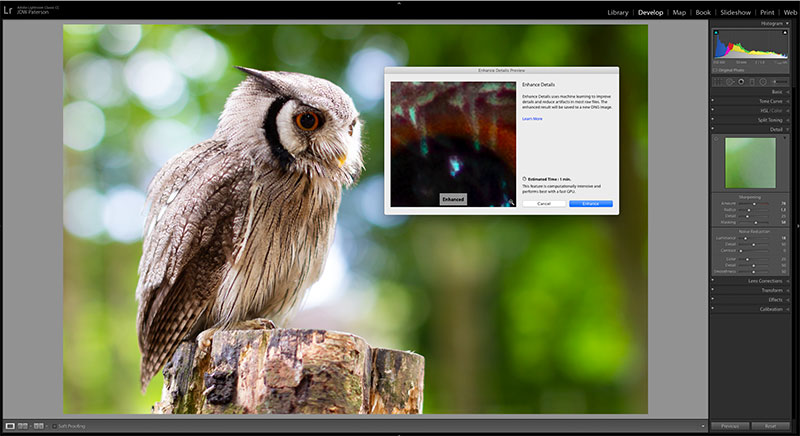Click the Enhanced label on preview

tap(453, 199)
